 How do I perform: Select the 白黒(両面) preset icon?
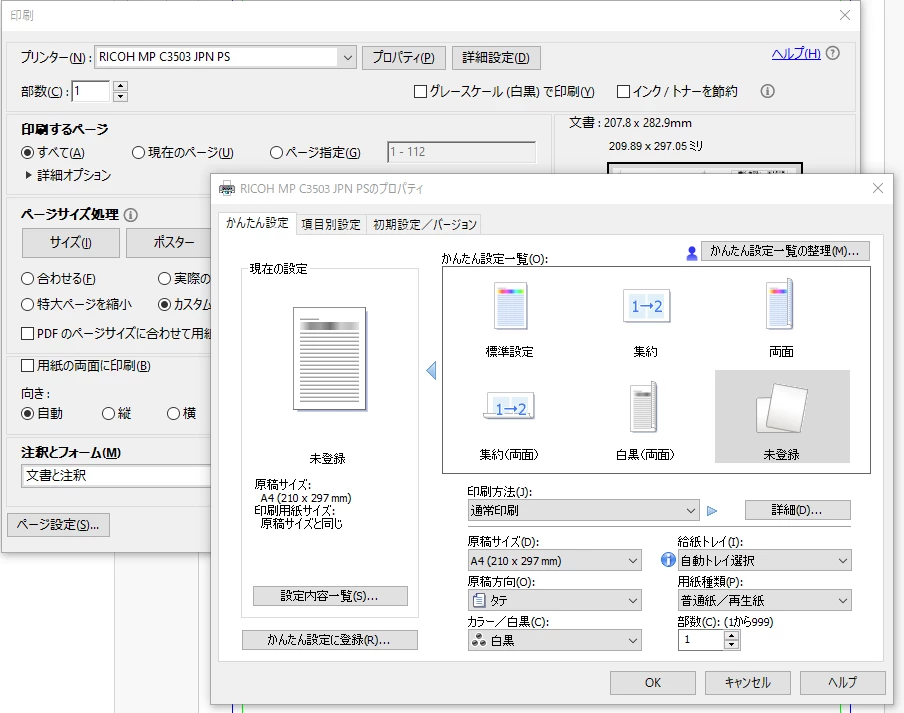643,407
